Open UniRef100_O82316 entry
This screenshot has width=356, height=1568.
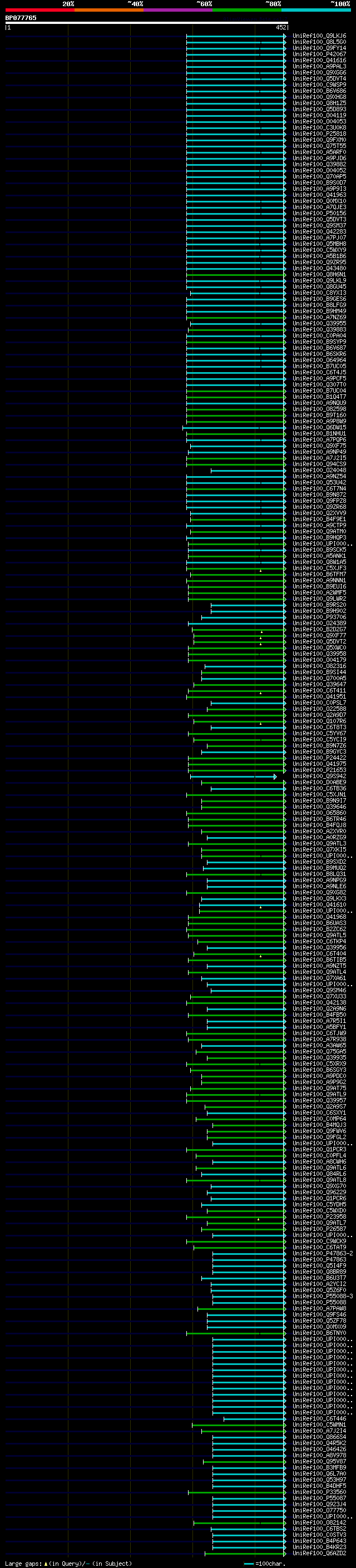(319, 666)
